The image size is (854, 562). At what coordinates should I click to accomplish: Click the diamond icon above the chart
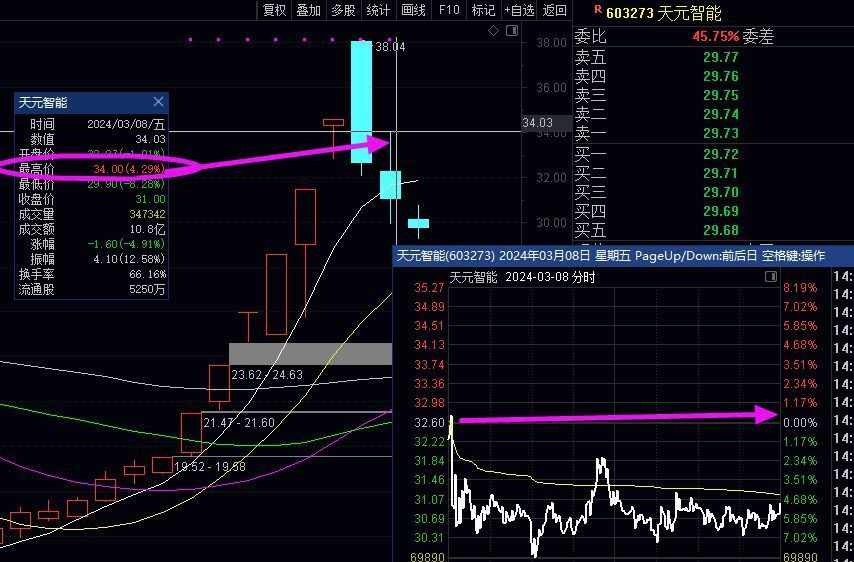493,31
